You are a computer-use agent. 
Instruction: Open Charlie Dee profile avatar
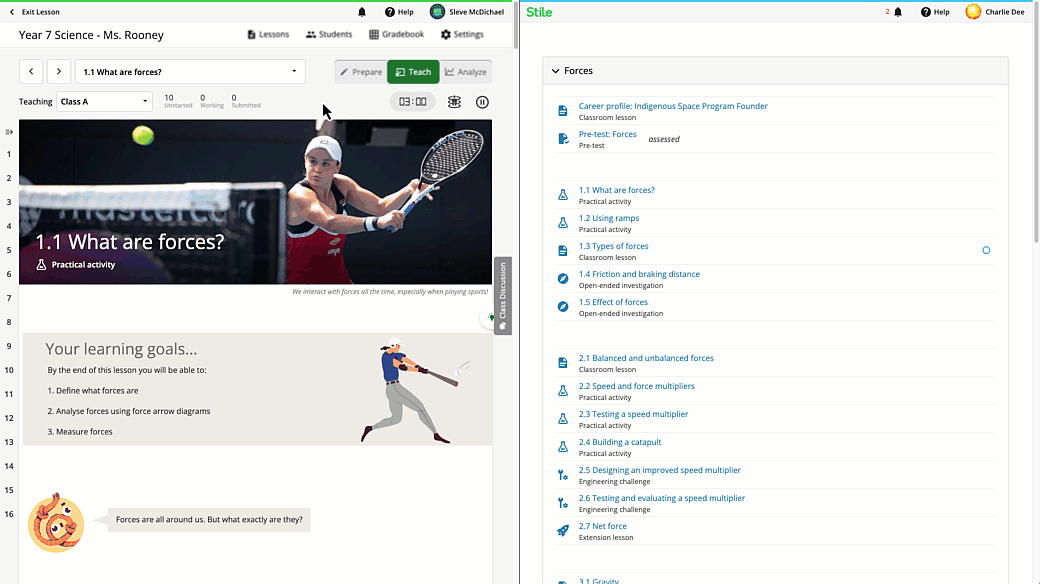tap(973, 12)
